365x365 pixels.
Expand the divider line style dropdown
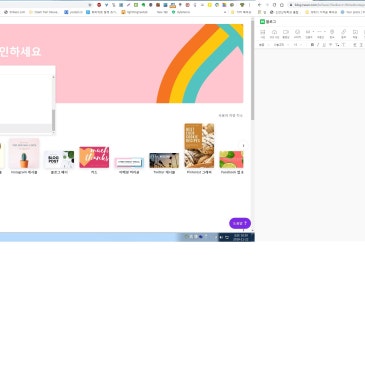coord(325,32)
